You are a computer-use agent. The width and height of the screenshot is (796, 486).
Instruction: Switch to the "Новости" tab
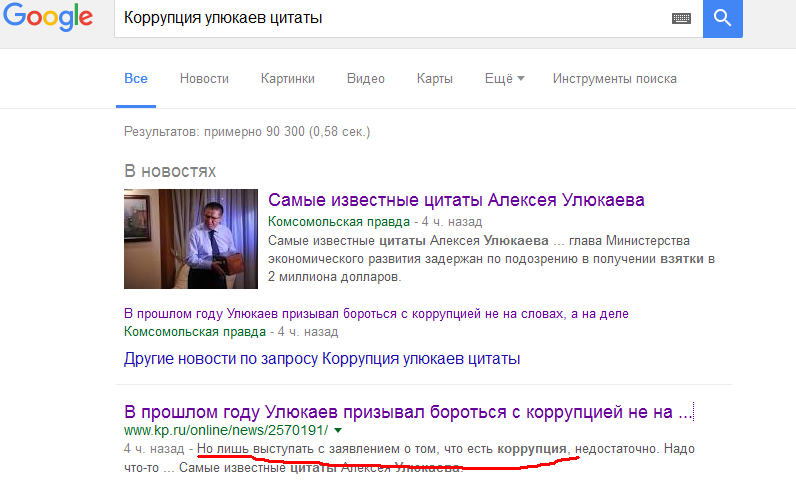pyautogui.click(x=204, y=79)
